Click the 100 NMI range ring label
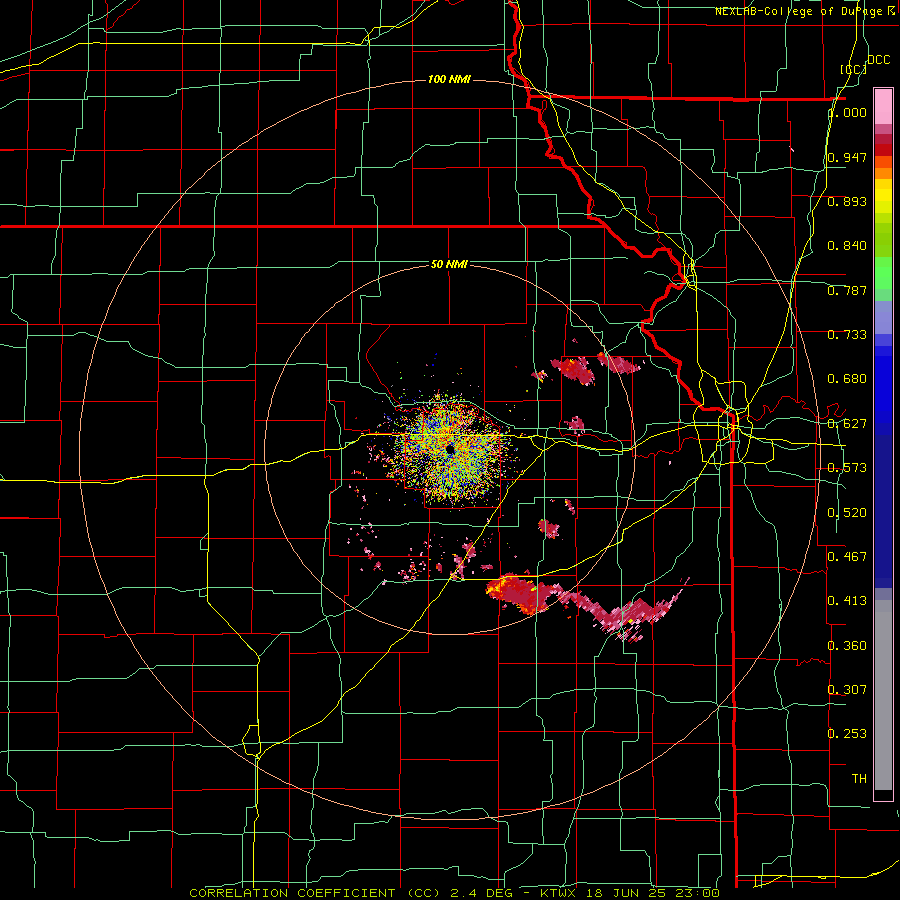Screen dimensions: 900x900 (449, 79)
